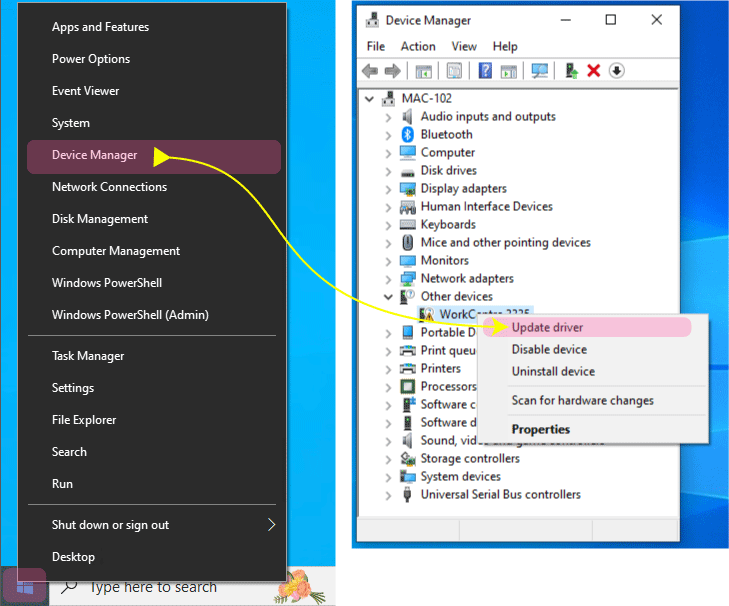Open Device Manager from the Start context menu
Viewport: 729px width, 606px height.
click(x=94, y=155)
